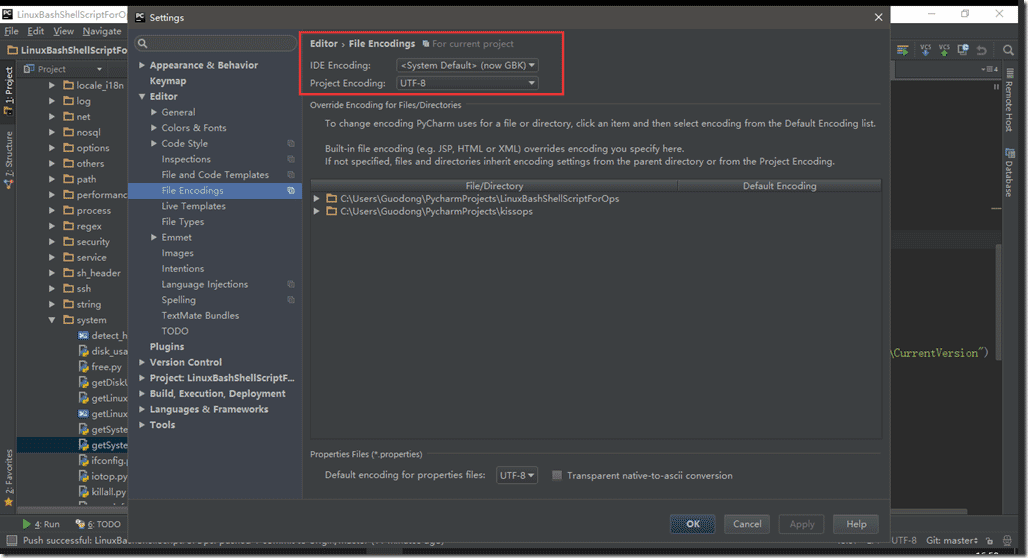
Task: Select File Types in settings tree
Action: click(183, 222)
